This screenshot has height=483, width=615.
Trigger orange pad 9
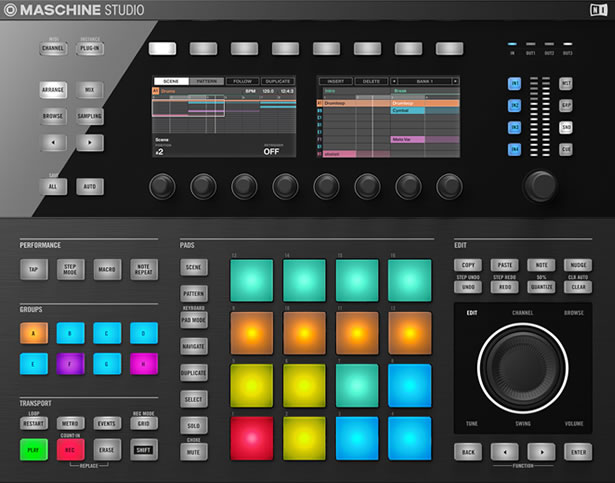point(251,333)
